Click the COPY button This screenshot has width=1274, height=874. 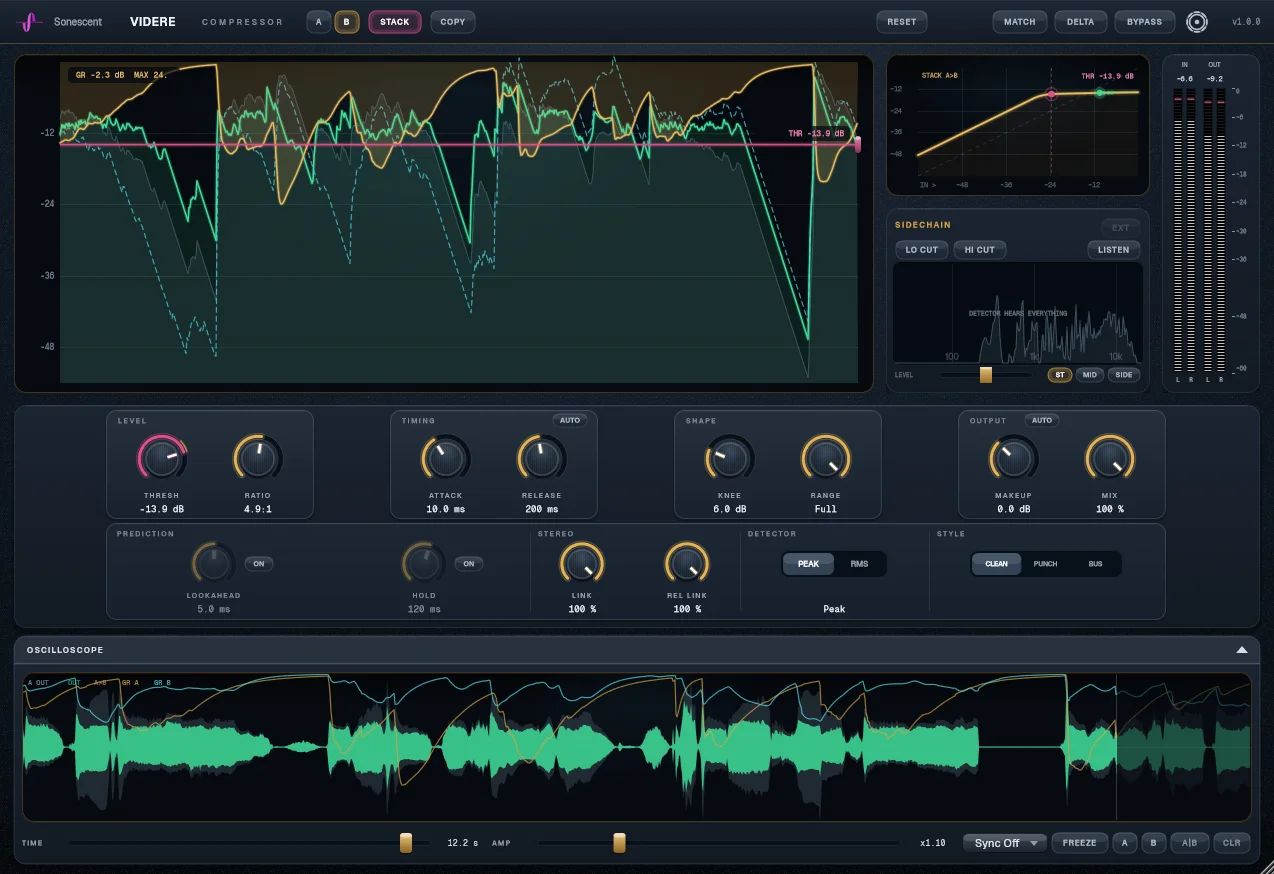pyautogui.click(x=453, y=22)
